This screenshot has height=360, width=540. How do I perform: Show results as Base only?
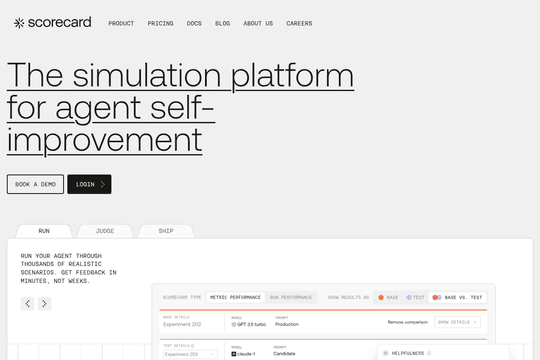pos(388,297)
